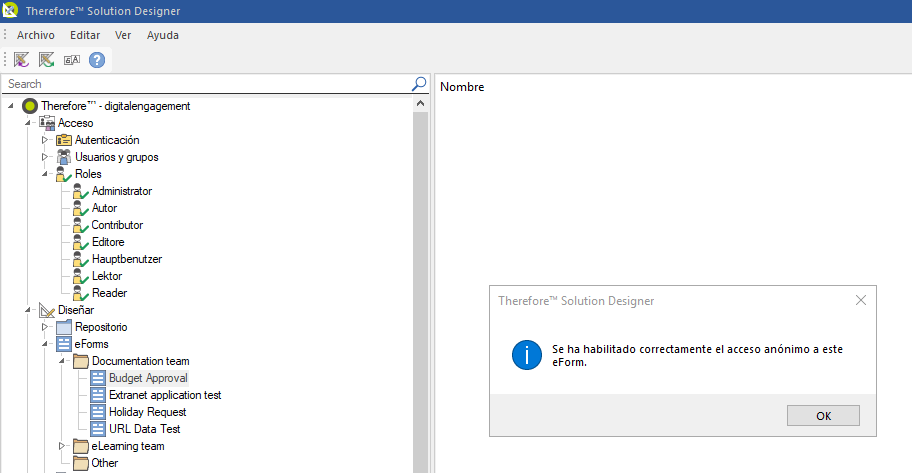This screenshot has height=473, width=912.
Task: Open the Ayuda menu
Action: [x=163, y=35]
